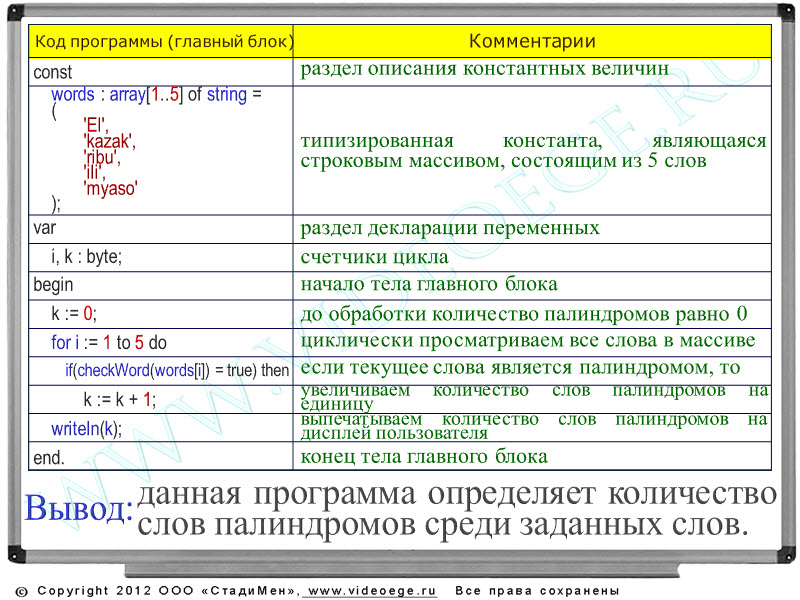Click the 'Copyright 2012 ООО «СтадиМен»' notice
The height and width of the screenshot is (600, 800).
coord(159,591)
